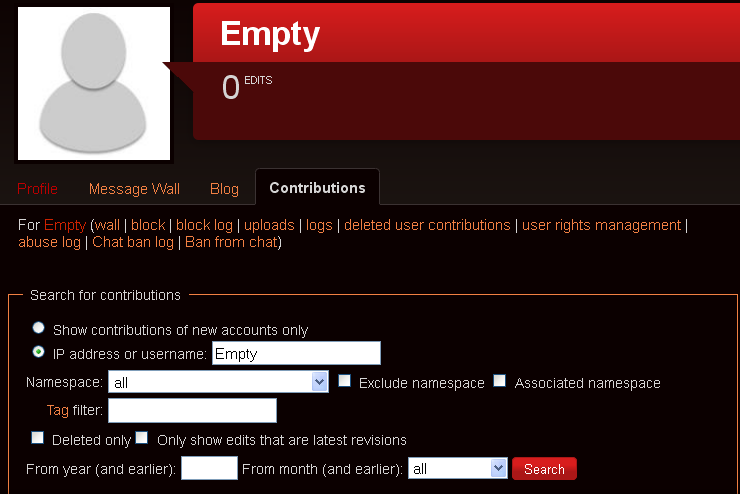This screenshot has width=740, height=494.
Task: Click the red Search button
Action: coord(544,469)
